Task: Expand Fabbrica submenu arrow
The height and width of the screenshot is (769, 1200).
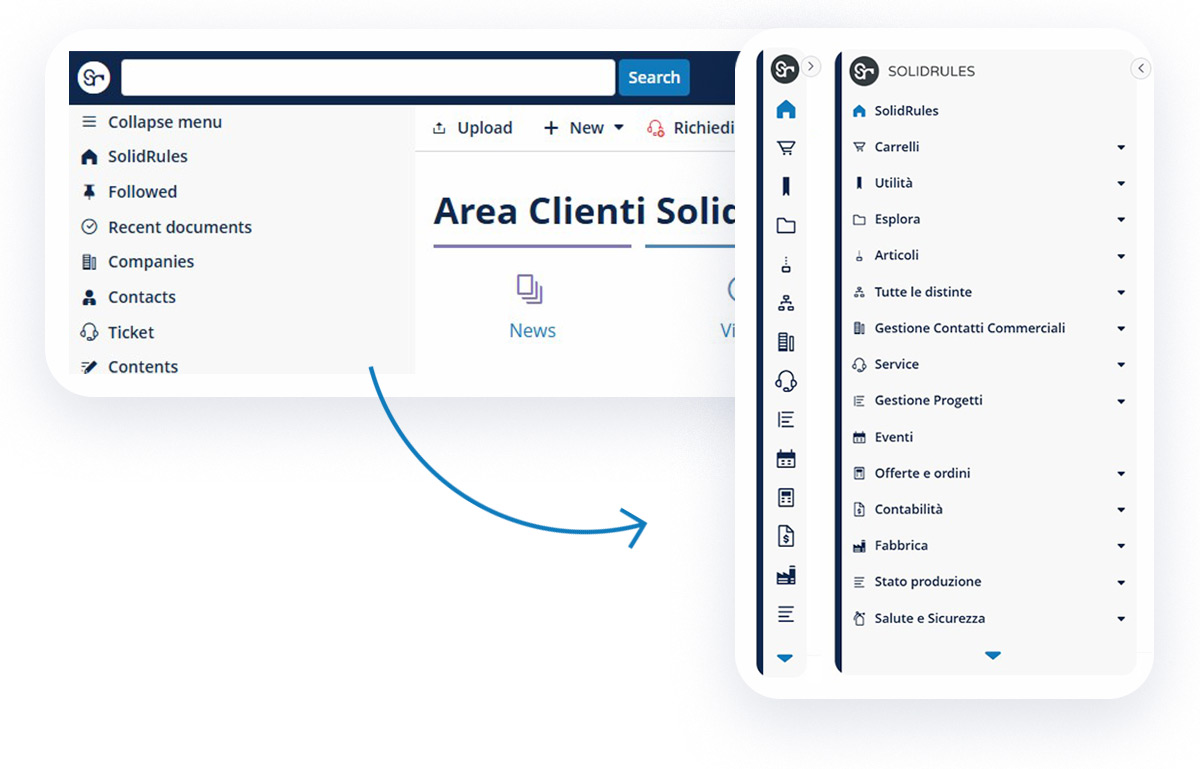Action: pyautogui.click(x=1121, y=547)
